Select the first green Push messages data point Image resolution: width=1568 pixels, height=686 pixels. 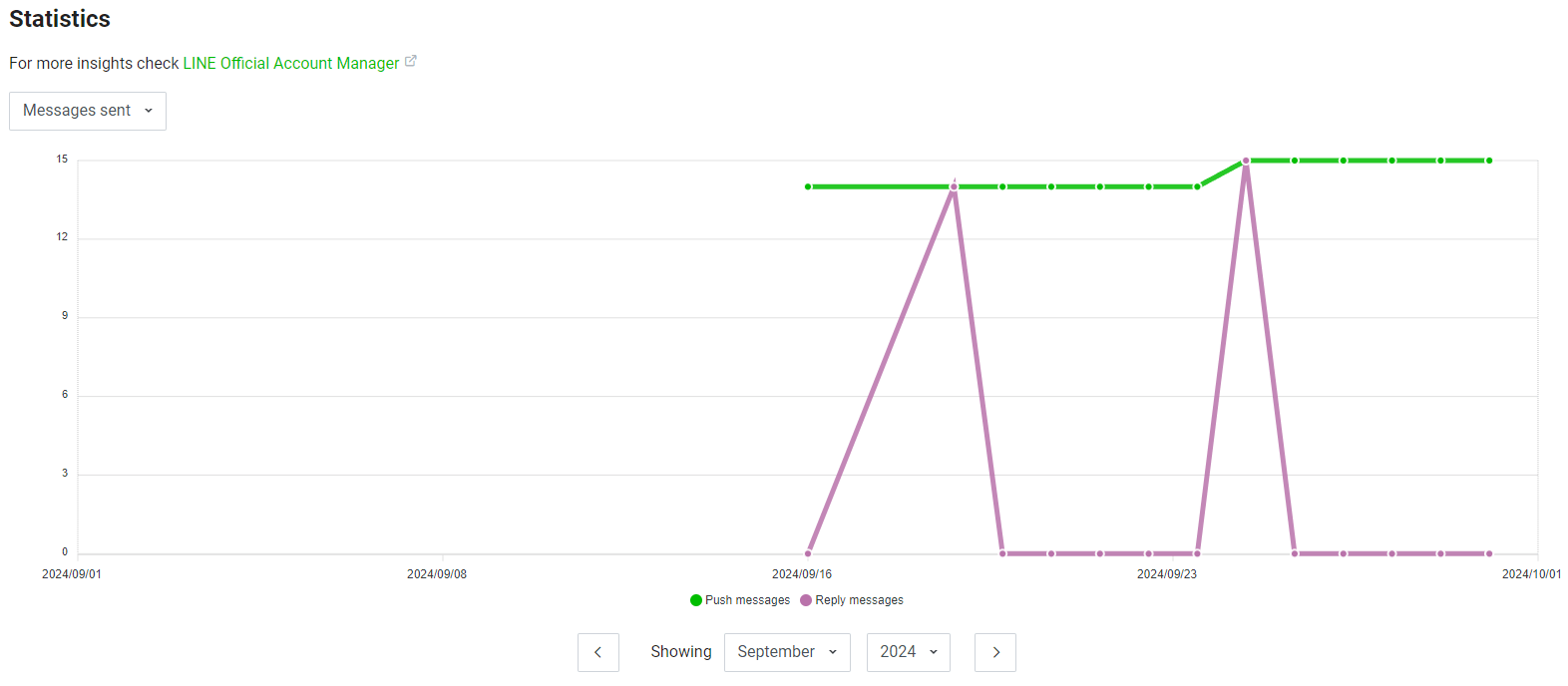pos(808,186)
